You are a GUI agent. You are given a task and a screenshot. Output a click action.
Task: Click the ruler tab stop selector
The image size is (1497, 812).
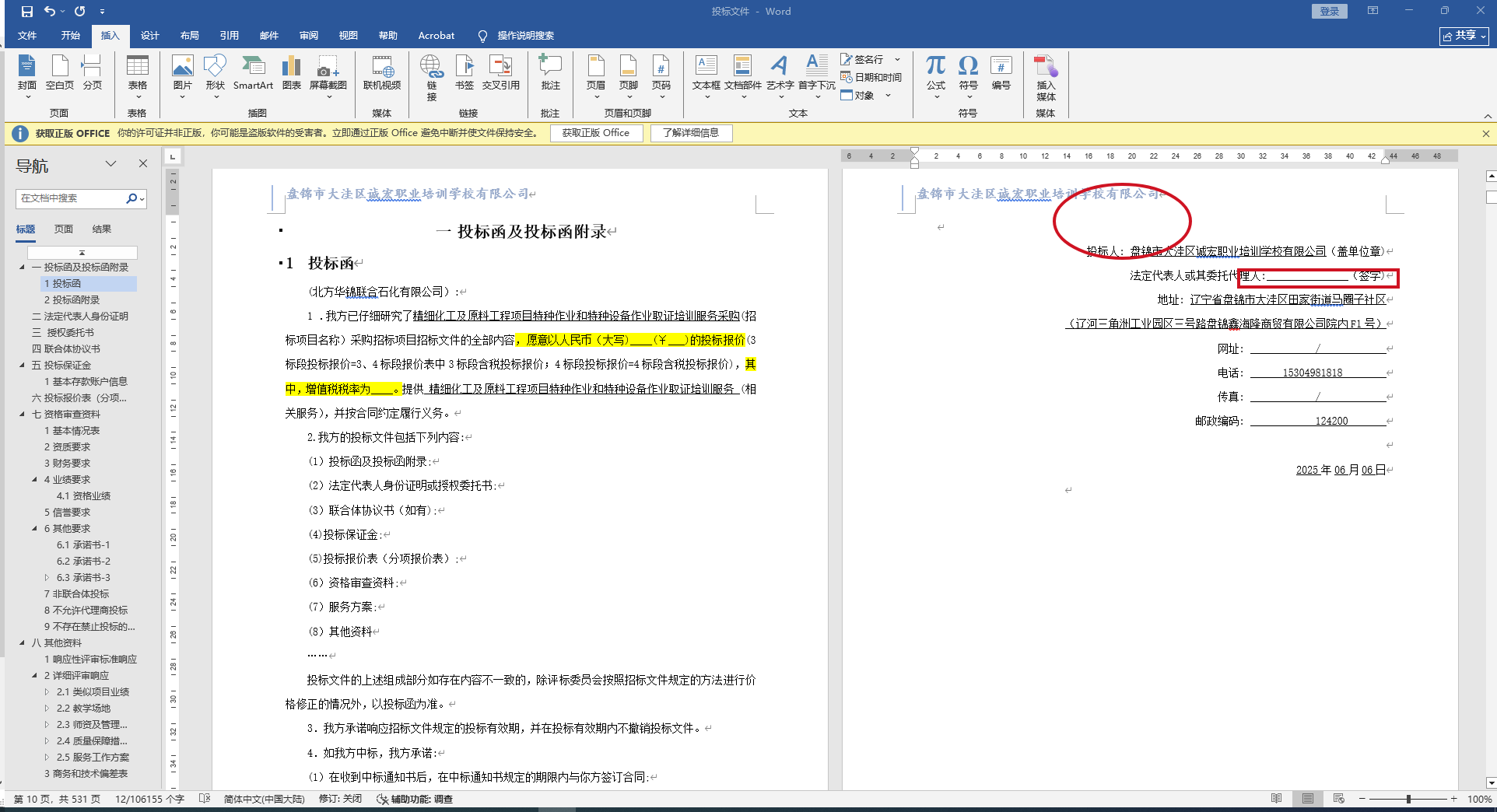(x=172, y=156)
